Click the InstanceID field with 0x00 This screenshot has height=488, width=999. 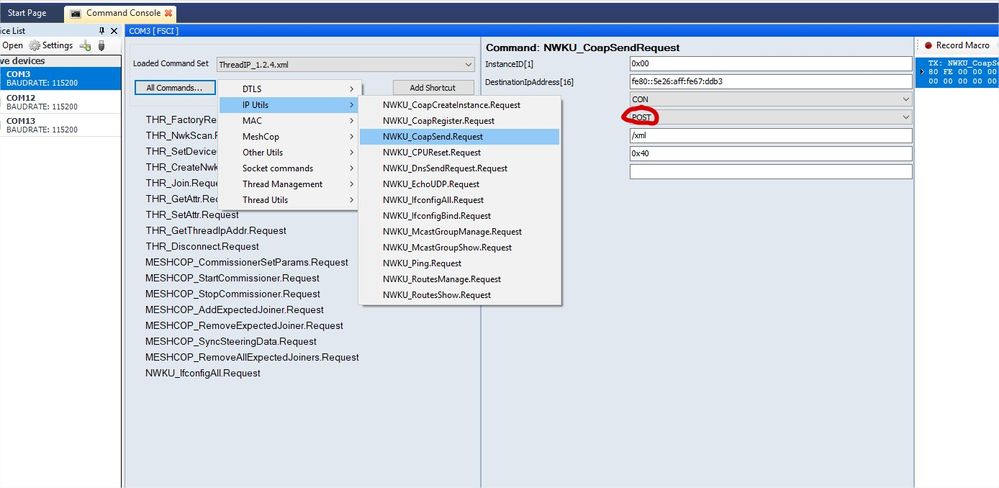(x=771, y=64)
